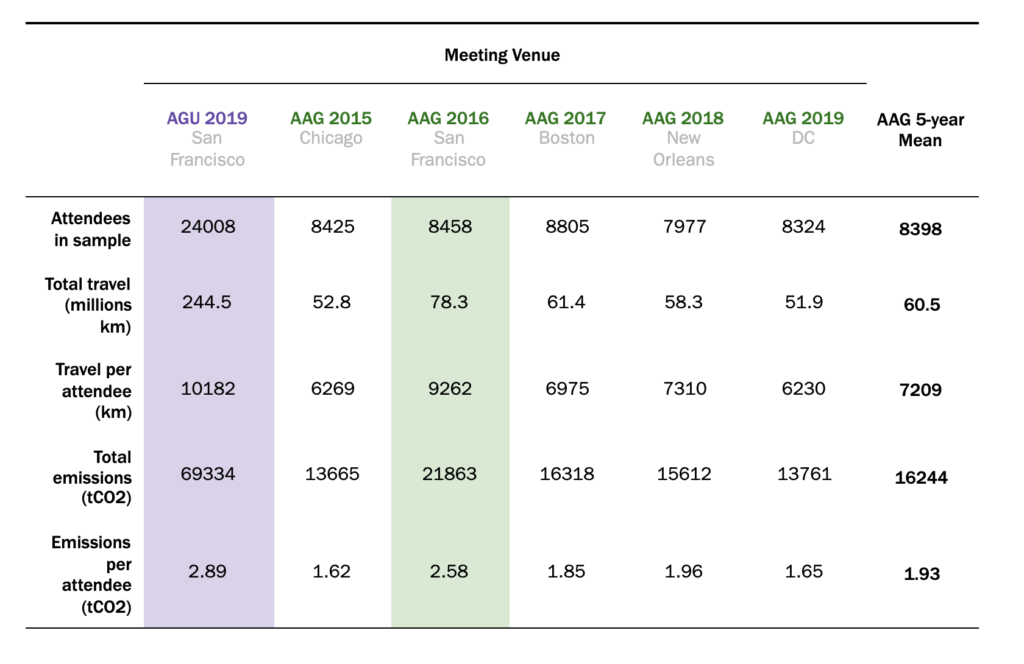
Task: Click the Total travel (millions km) label
Action: 88,305
